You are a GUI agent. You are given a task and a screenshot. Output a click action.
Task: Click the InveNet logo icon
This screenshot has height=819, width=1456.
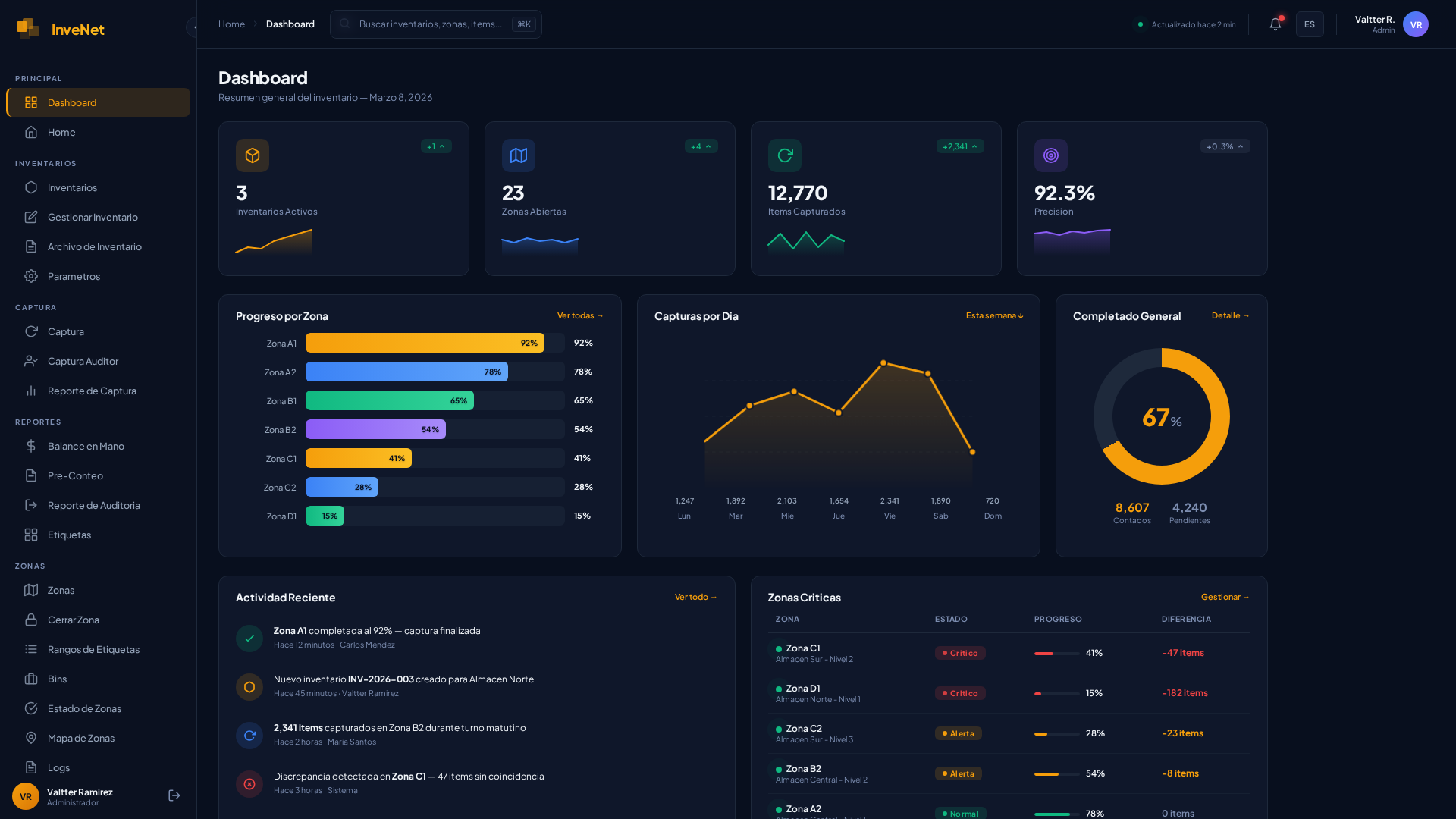pyautogui.click(x=28, y=29)
